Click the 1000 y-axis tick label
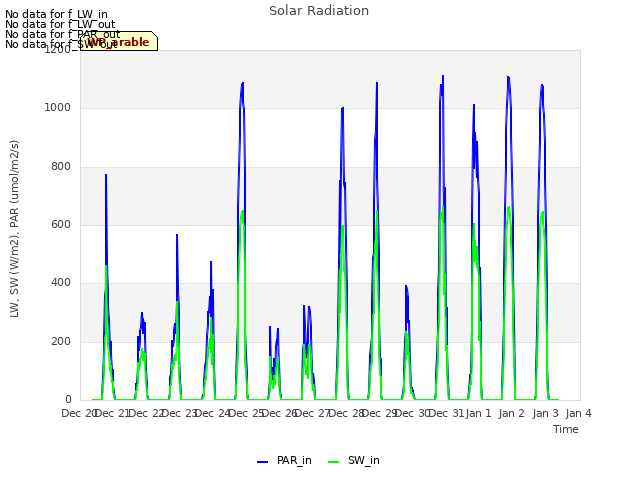640x480 pixels. click(x=58, y=108)
